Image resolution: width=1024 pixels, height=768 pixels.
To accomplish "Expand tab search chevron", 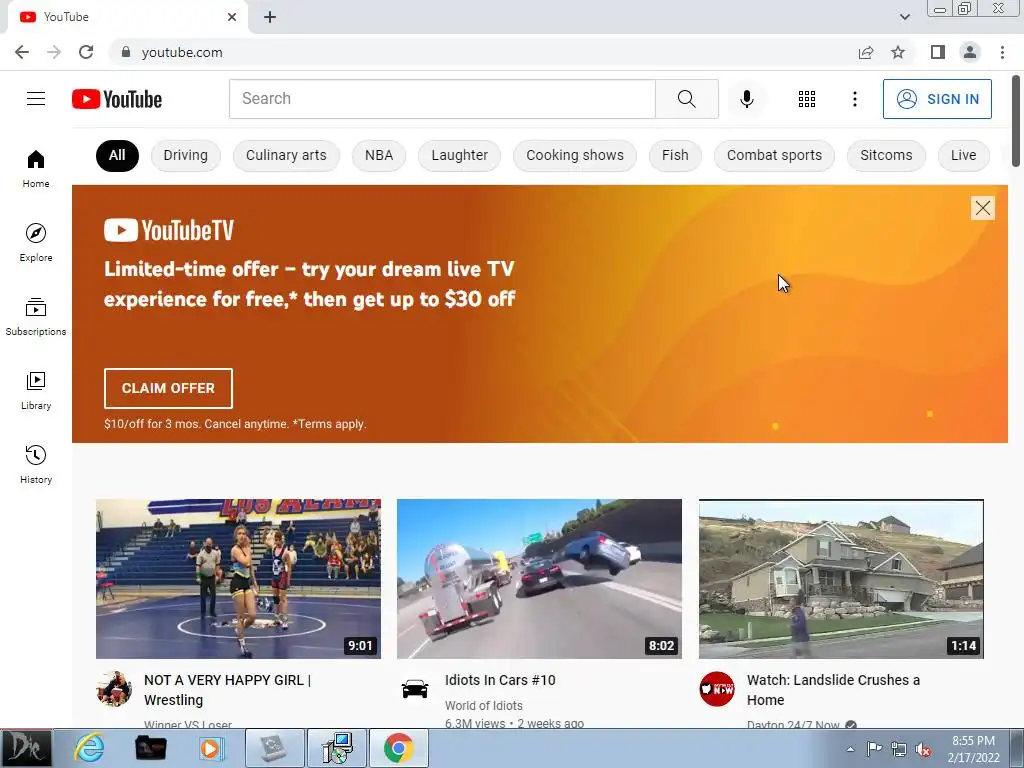I will coord(904,17).
